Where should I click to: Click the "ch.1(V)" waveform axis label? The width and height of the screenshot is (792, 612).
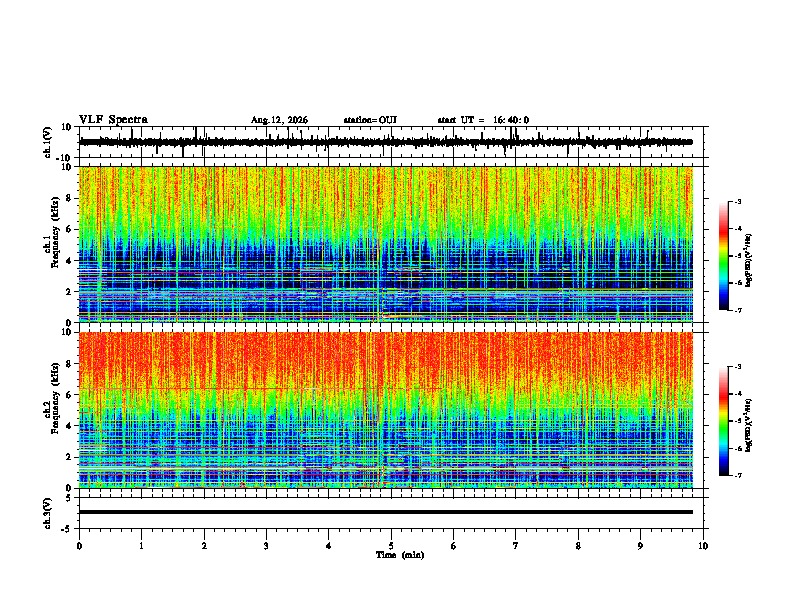(48, 142)
